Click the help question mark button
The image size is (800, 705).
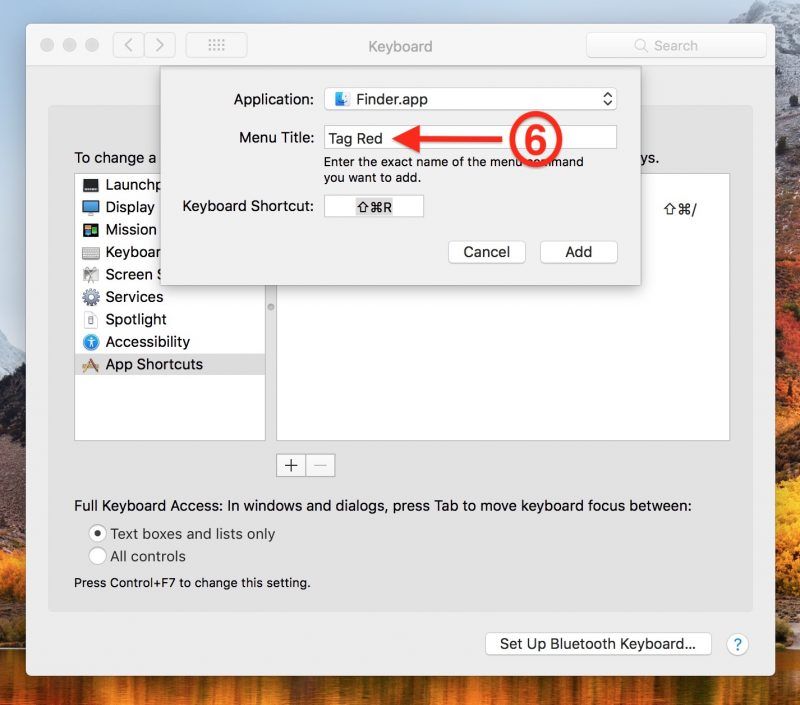pyautogui.click(x=737, y=644)
